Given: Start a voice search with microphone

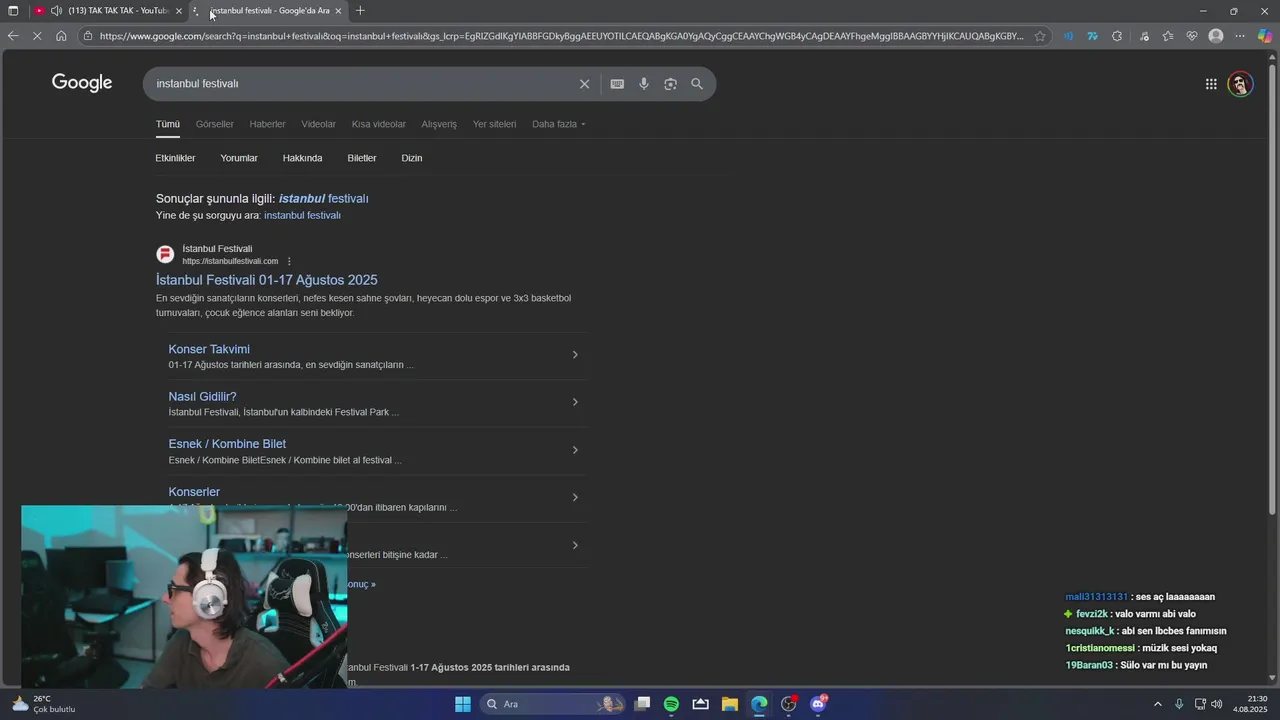Looking at the screenshot, I should pos(644,84).
